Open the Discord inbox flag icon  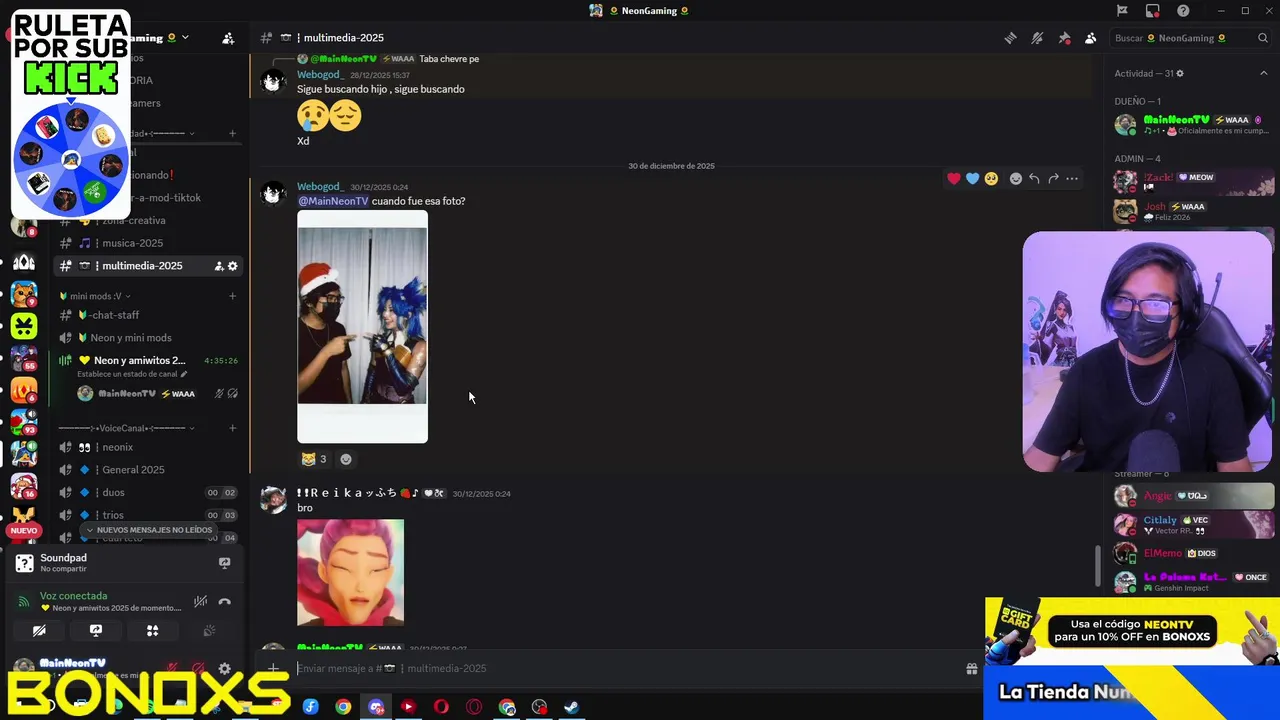click(1122, 11)
